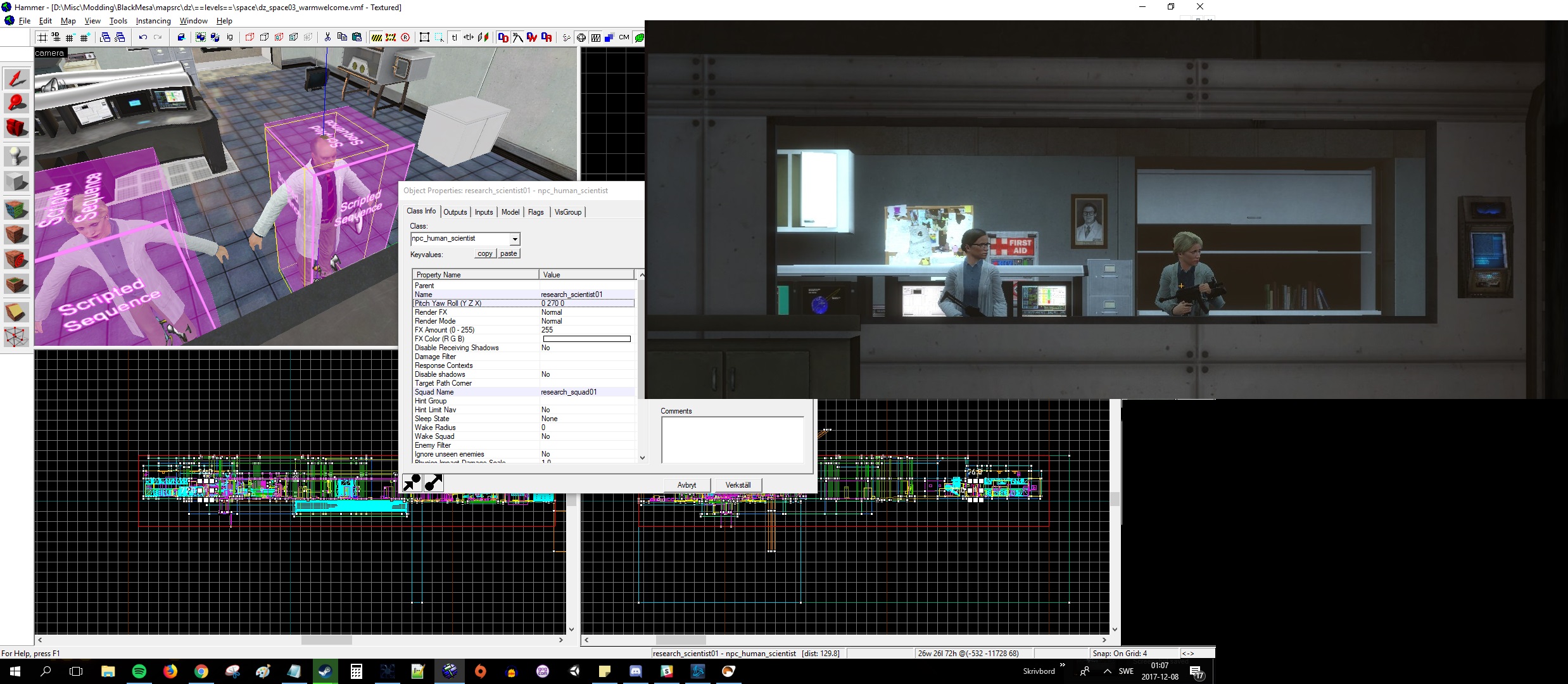Click the Comments text box
The height and width of the screenshot is (684, 1568).
pyautogui.click(x=732, y=440)
